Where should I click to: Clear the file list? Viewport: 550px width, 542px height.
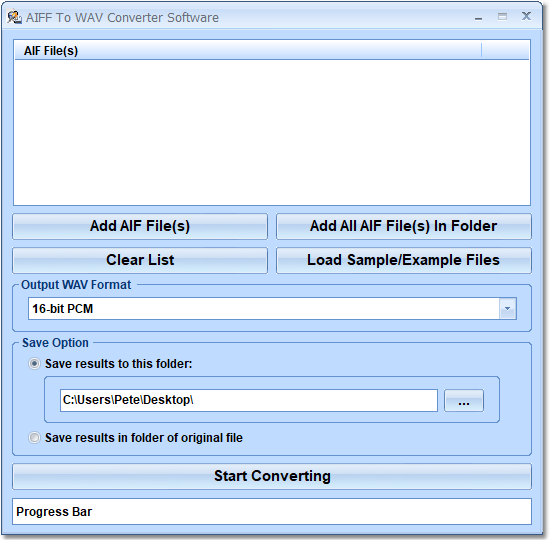(x=140, y=260)
